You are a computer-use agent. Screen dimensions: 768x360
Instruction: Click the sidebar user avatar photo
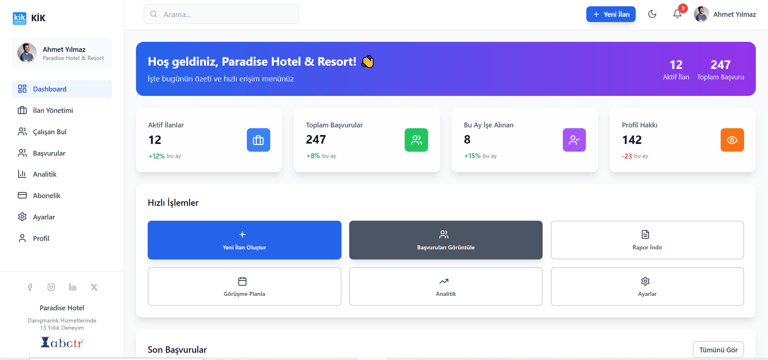[27, 53]
